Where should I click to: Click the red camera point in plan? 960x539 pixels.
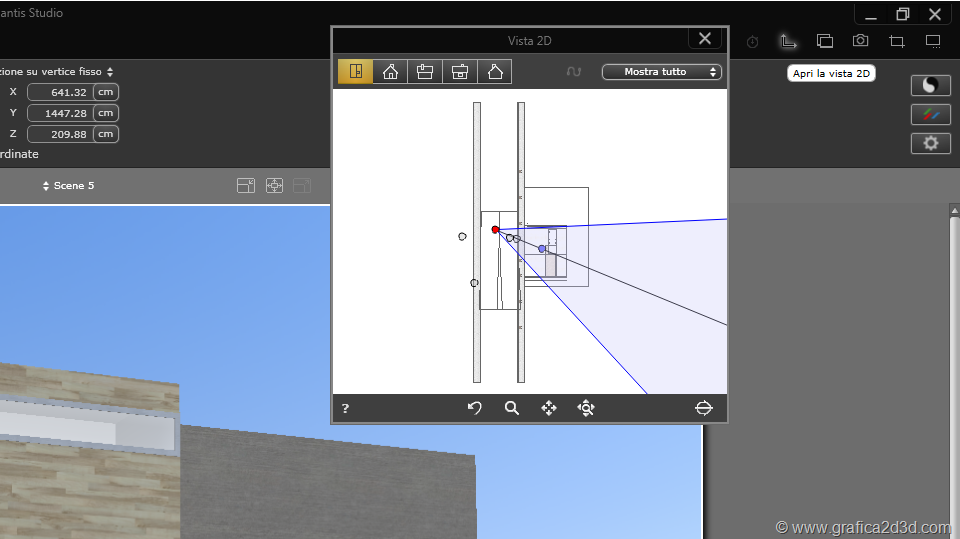[x=495, y=230]
